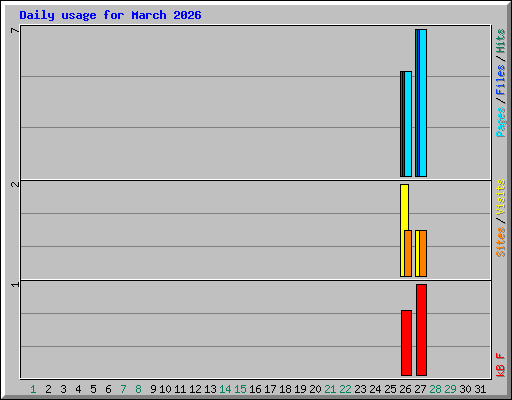
Task: Click day 11 on the date axis
Action: [x=180, y=389]
